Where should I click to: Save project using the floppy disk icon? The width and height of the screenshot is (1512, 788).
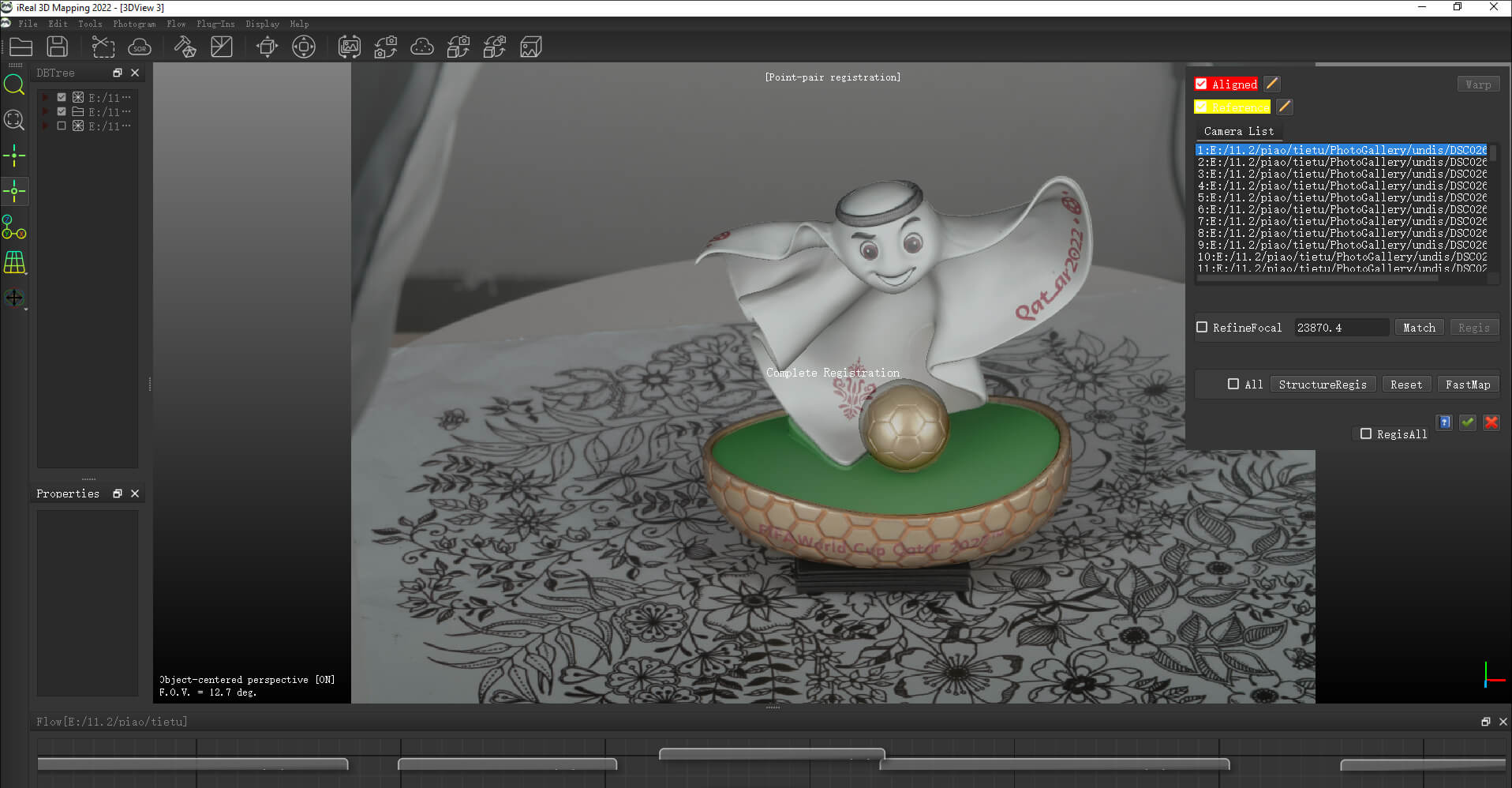click(x=58, y=47)
